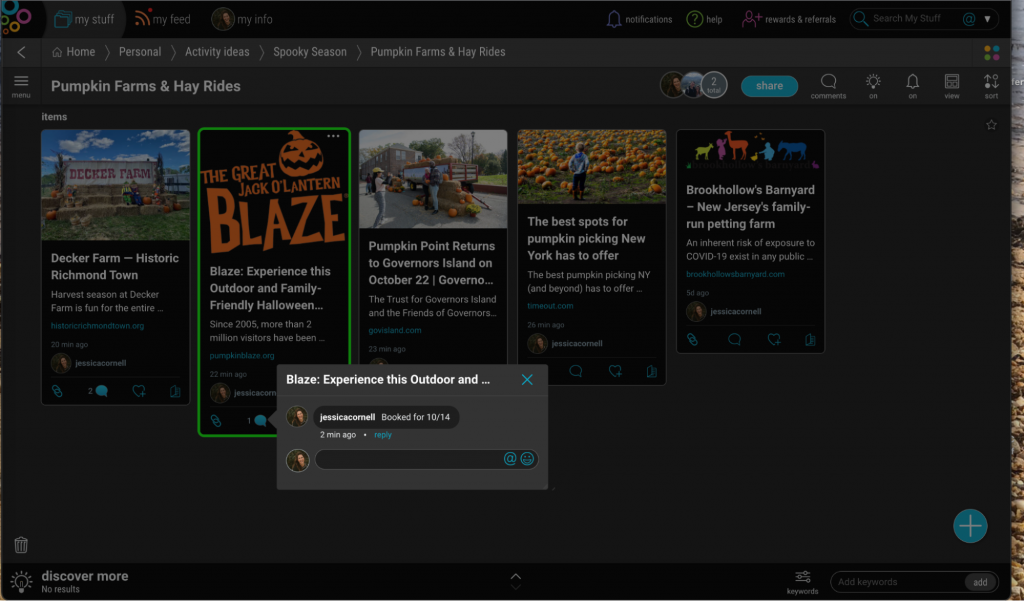This screenshot has height=601, width=1024.
Task: Click the add item plus button
Action: point(970,526)
